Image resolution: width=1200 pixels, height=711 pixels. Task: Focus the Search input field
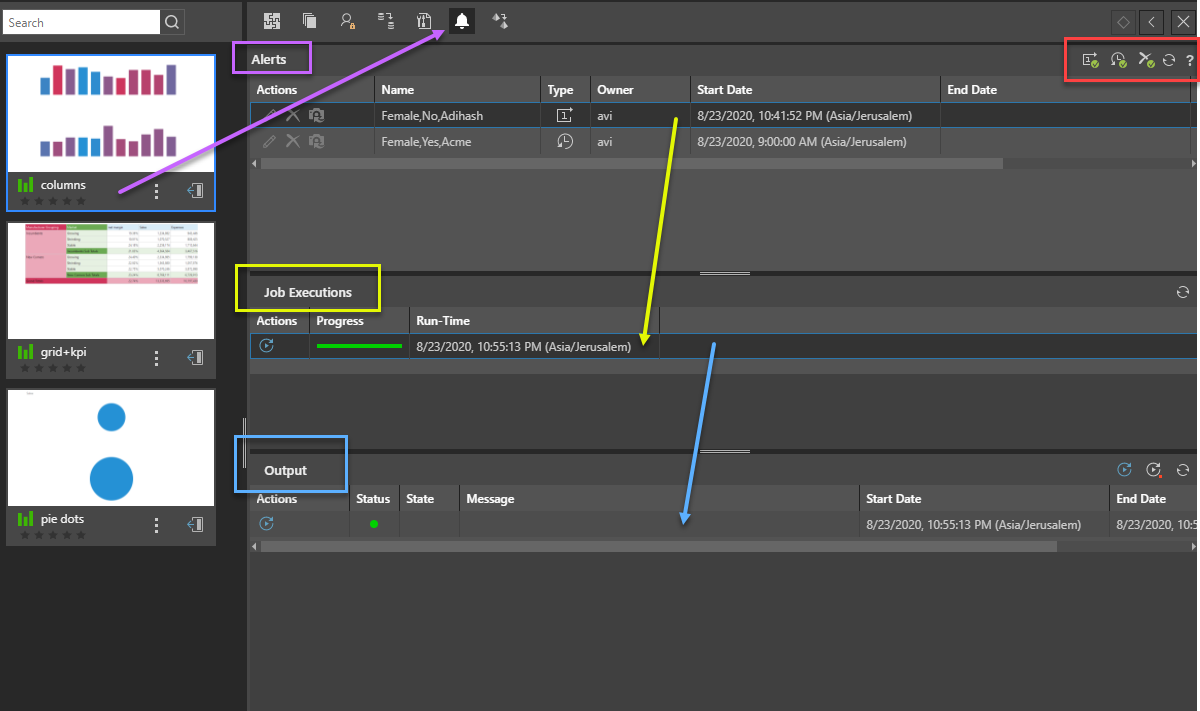[82, 22]
